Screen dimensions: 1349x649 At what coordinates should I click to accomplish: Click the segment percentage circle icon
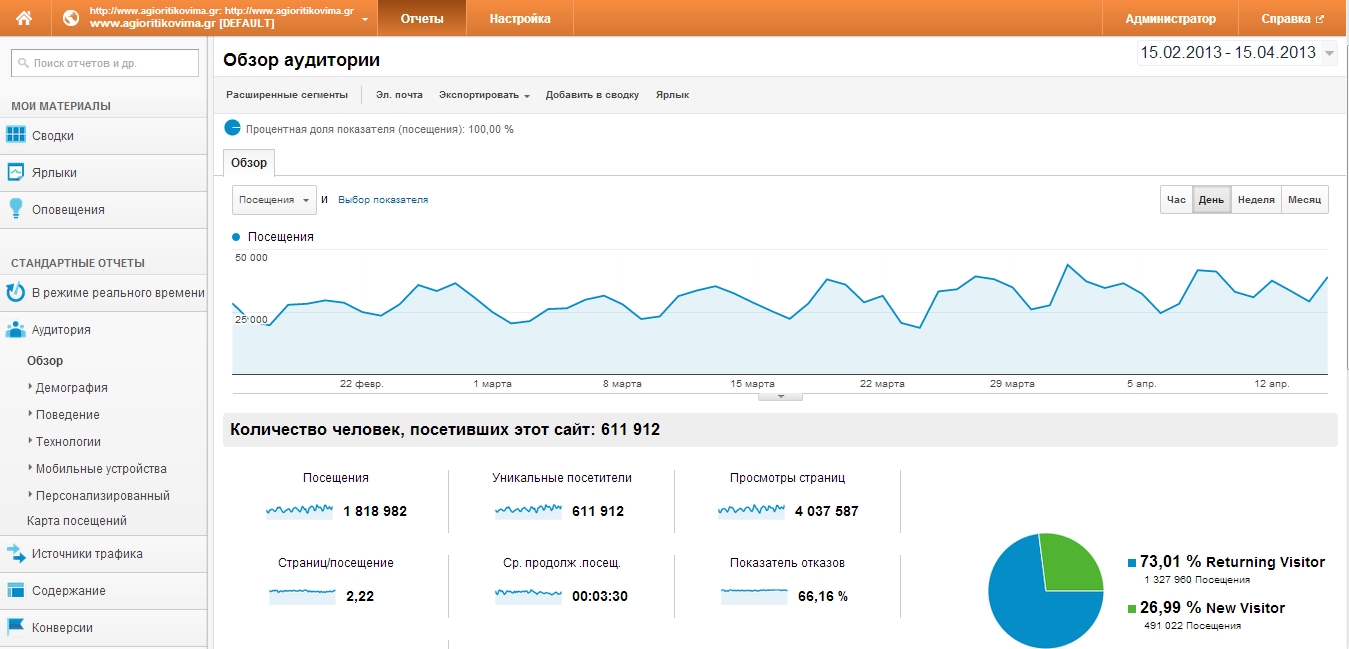[233, 128]
